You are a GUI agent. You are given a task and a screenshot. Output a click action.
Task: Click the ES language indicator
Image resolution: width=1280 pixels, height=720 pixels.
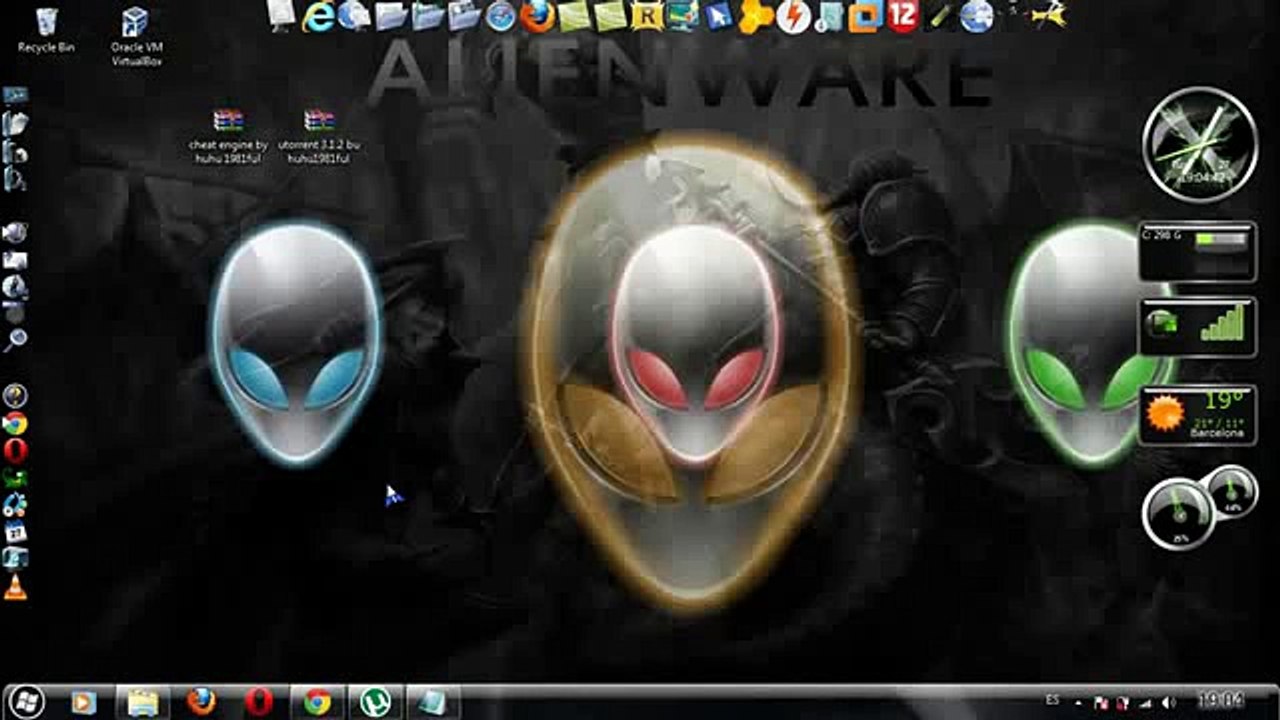[1052, 701]
